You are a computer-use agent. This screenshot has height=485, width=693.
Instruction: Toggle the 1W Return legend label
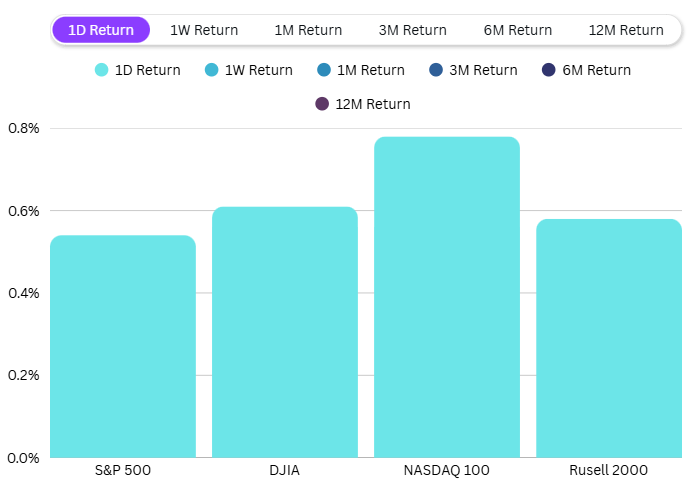point(260,70)
